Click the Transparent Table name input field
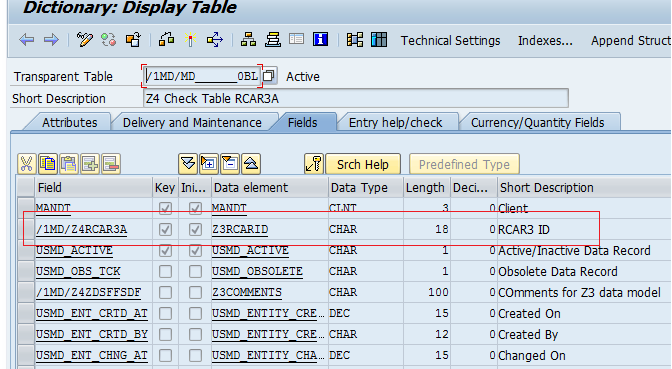Image resolution: width=672 pixels, height=369 pixels. tap(202, 76)
